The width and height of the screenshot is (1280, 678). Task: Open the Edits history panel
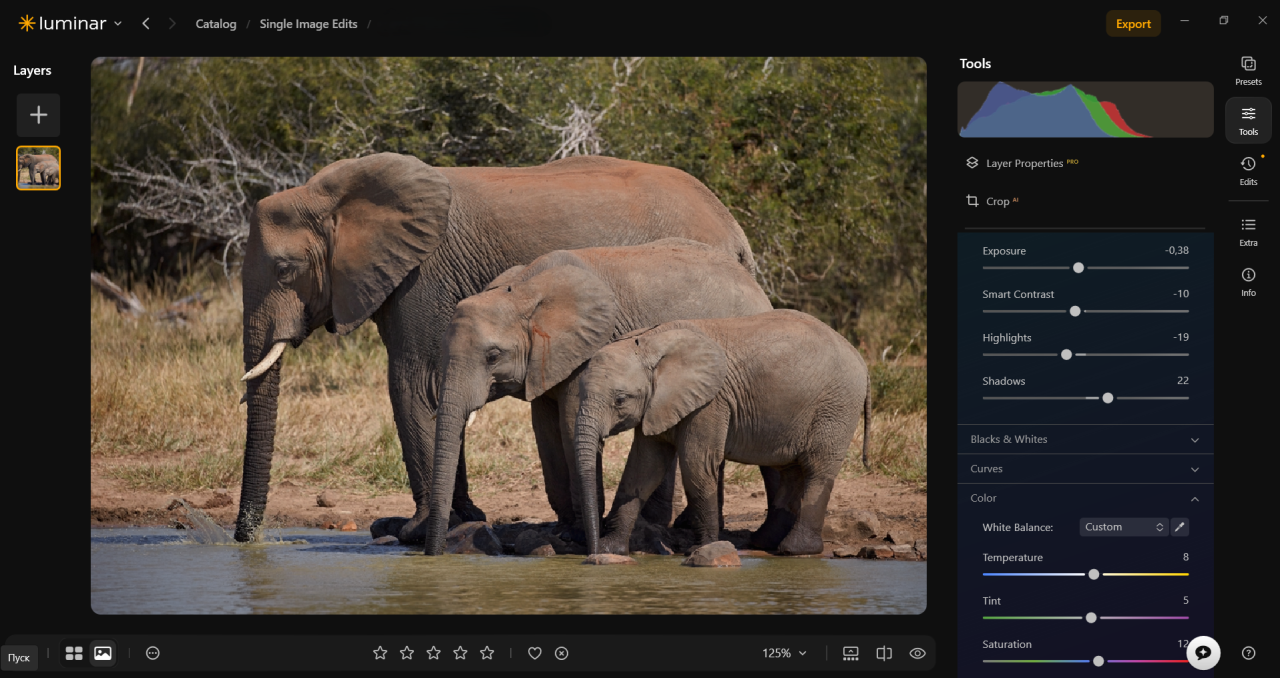pos(1248,170)
